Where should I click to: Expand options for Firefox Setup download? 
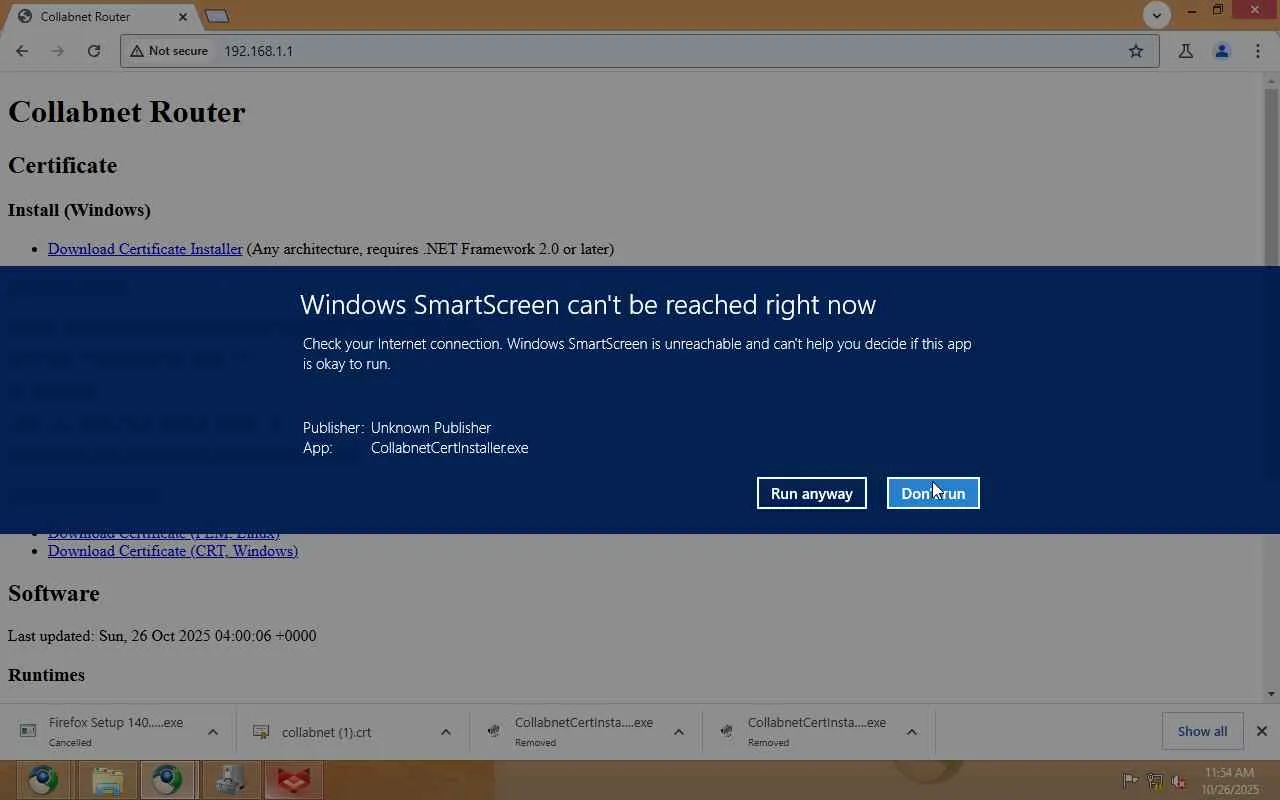coord(213,732)
